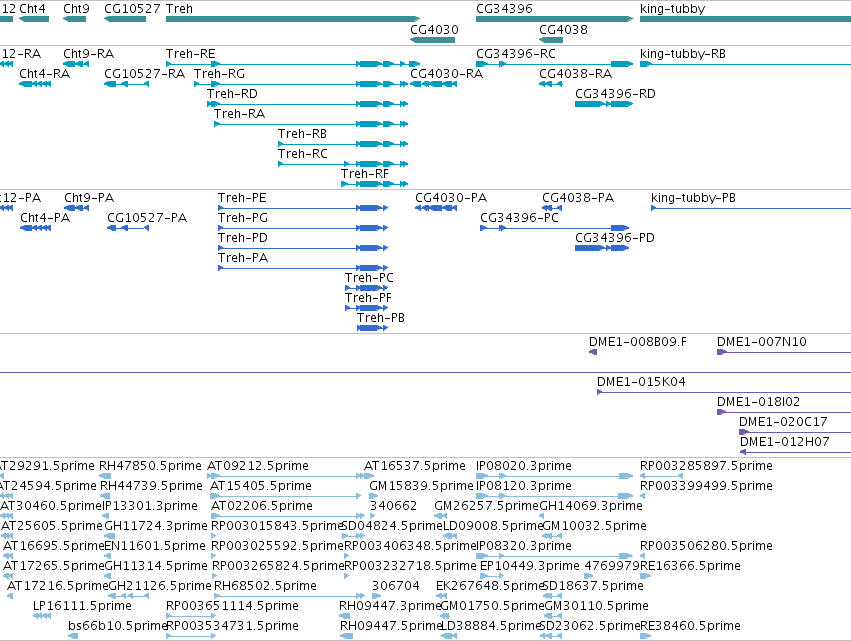Select the DME1-008B09.F clone
Image resolution: width=851 pixels, height=641 pixels.
pos(593,352)
